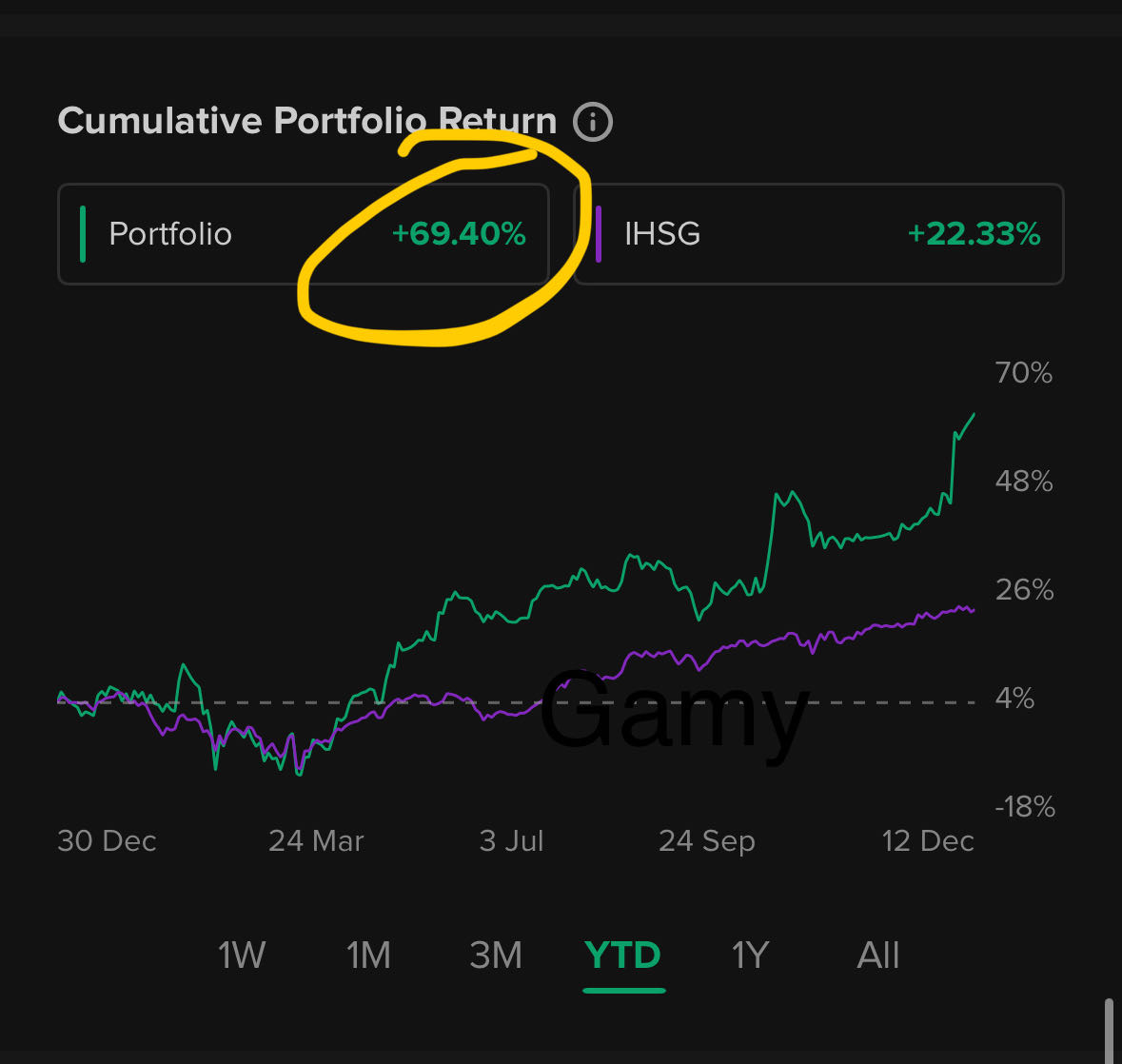The width and height of the screenshot is (1122, 1064).
Task: Open the All time range view
Action: pyautogui.click(x=877, y=955)
